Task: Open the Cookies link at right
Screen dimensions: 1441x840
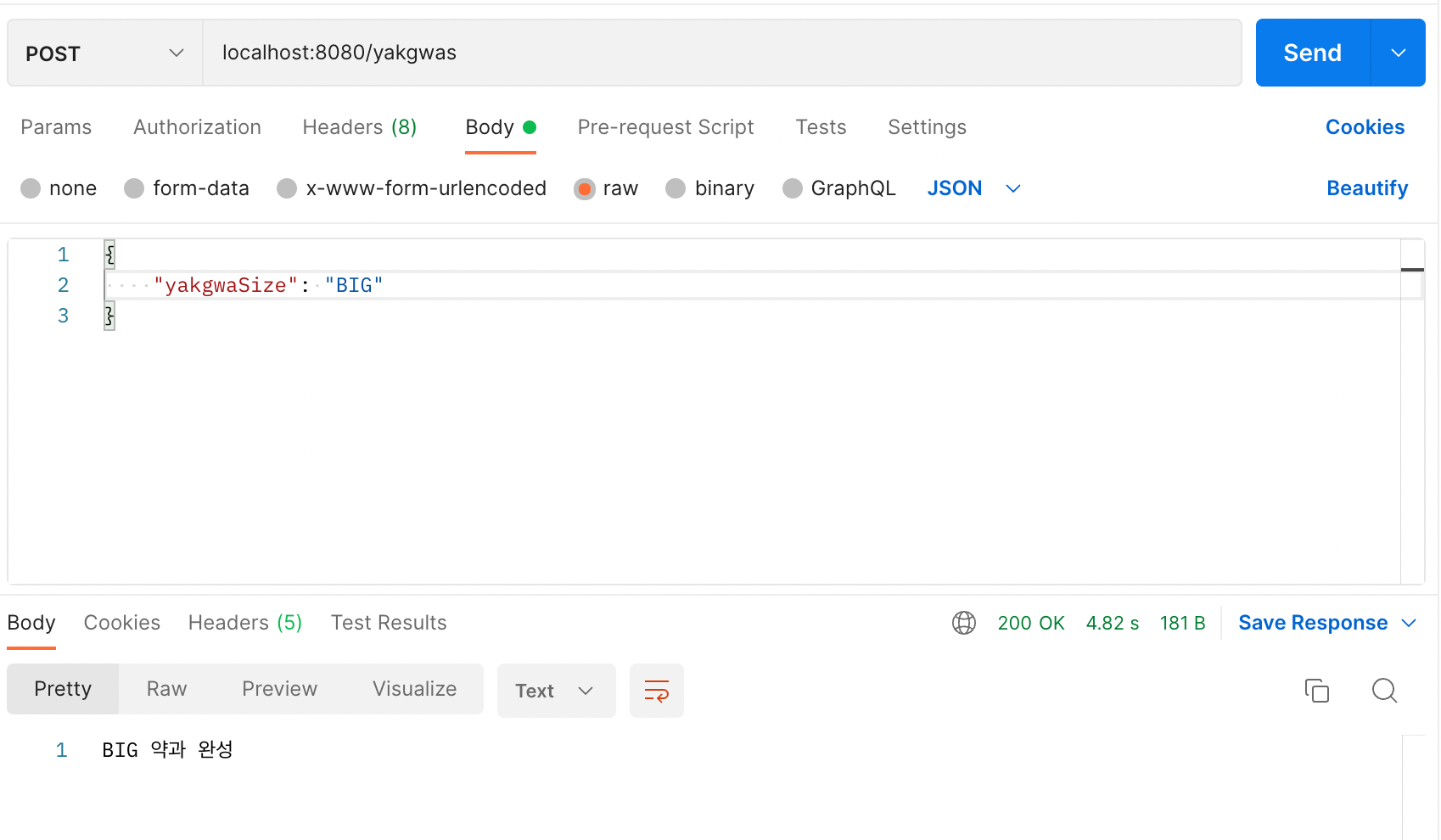Action: click(x=1365, y=127)
